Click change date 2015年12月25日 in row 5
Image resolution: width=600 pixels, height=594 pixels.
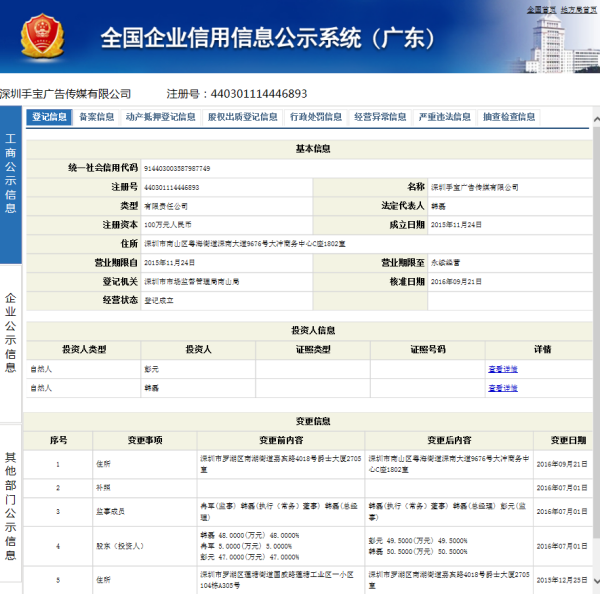coord(562,580)
